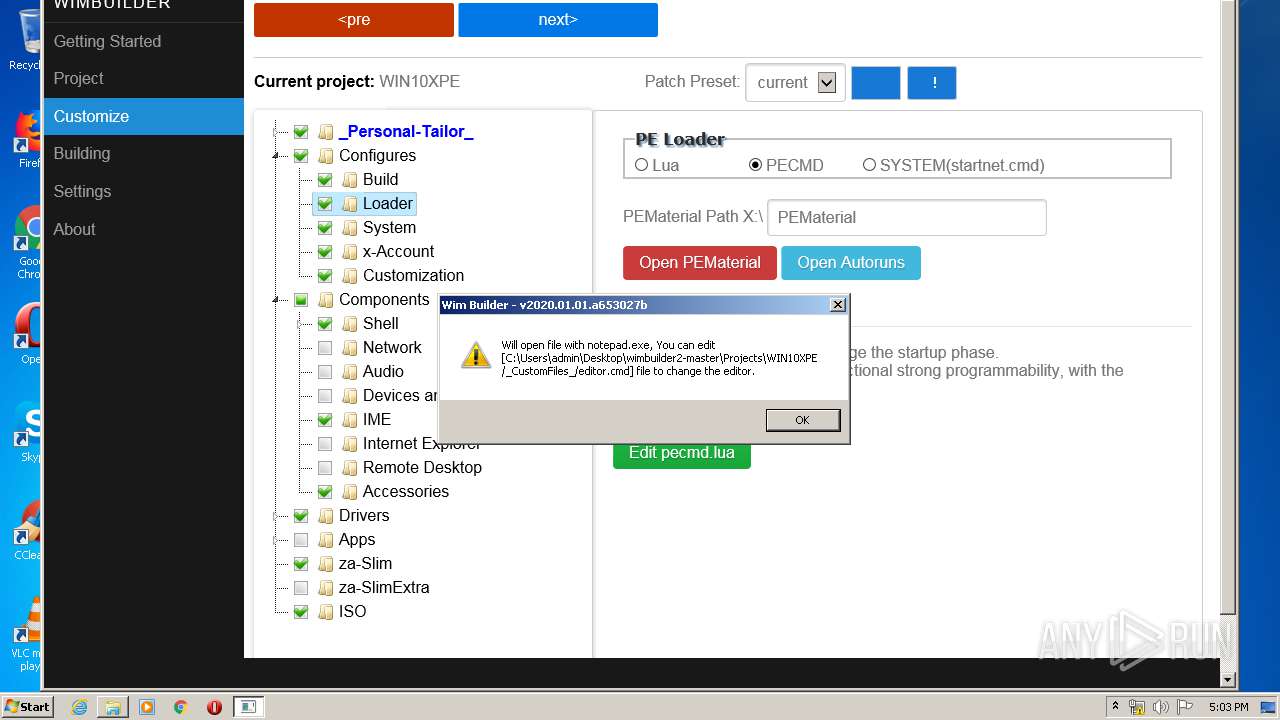Viewport: 1280px width, 720px height.
Task: Expand the Drivers tree node
Action: tap(277, 516)
